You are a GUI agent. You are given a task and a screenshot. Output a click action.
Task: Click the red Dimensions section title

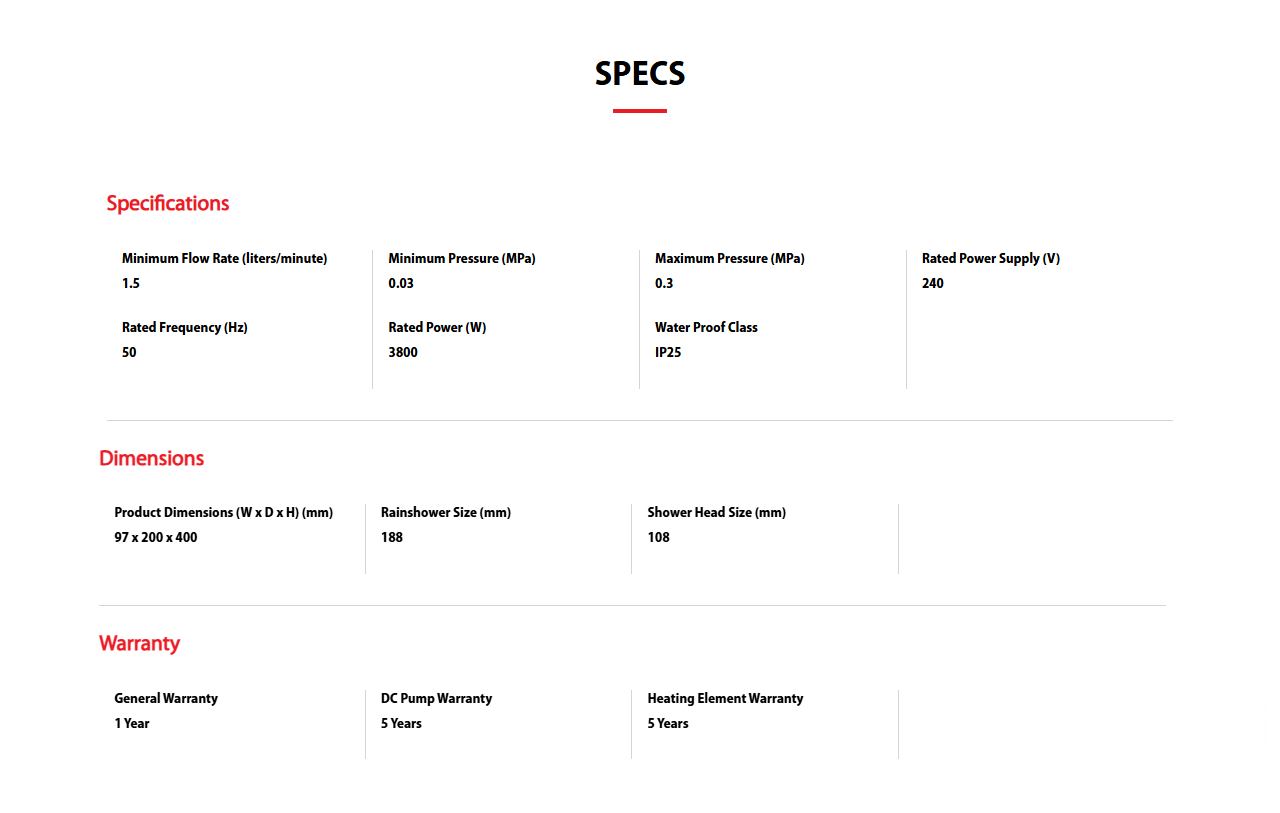click(151, 459)
